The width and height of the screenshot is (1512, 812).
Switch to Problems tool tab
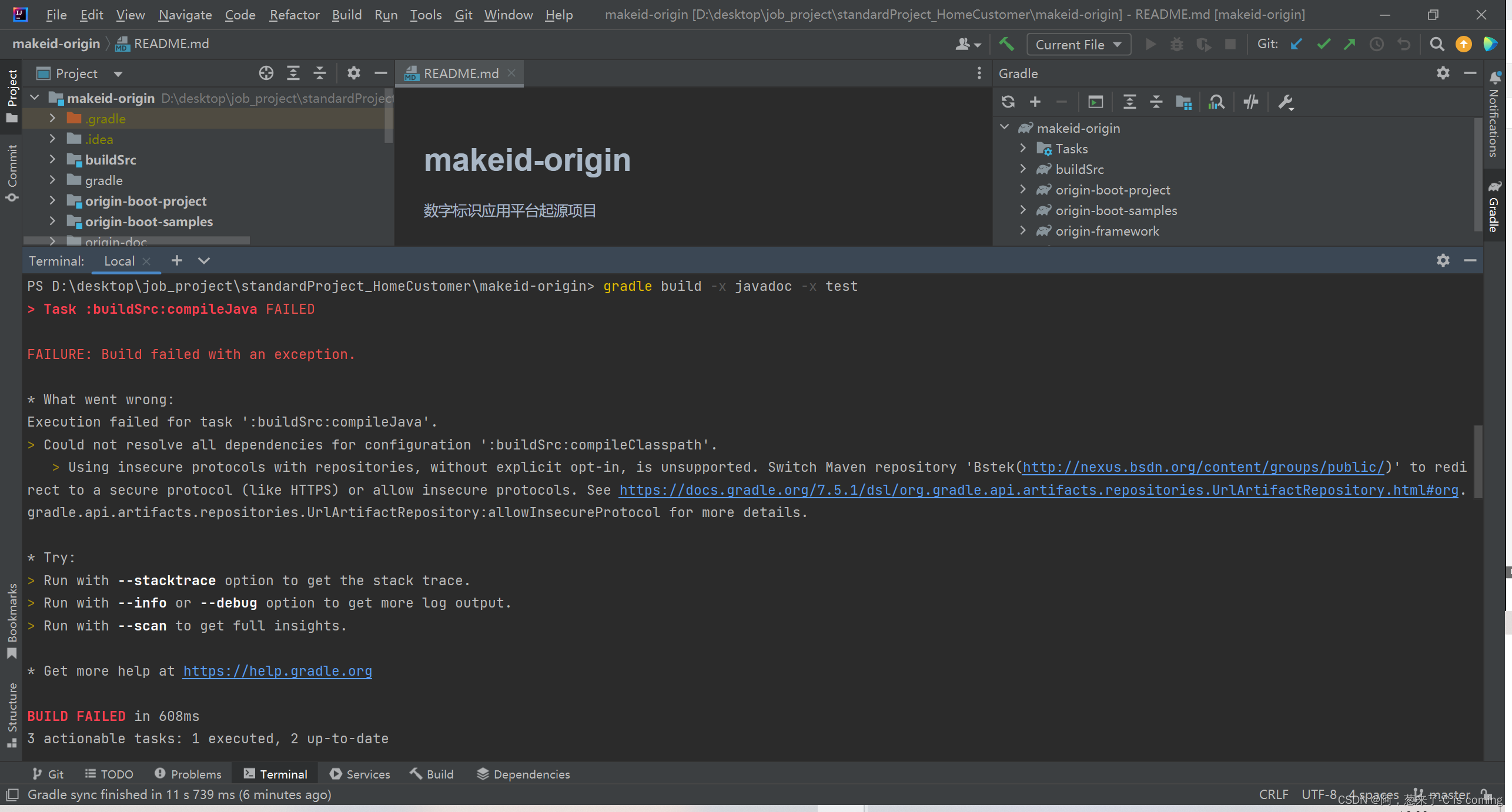click(188, 774)
